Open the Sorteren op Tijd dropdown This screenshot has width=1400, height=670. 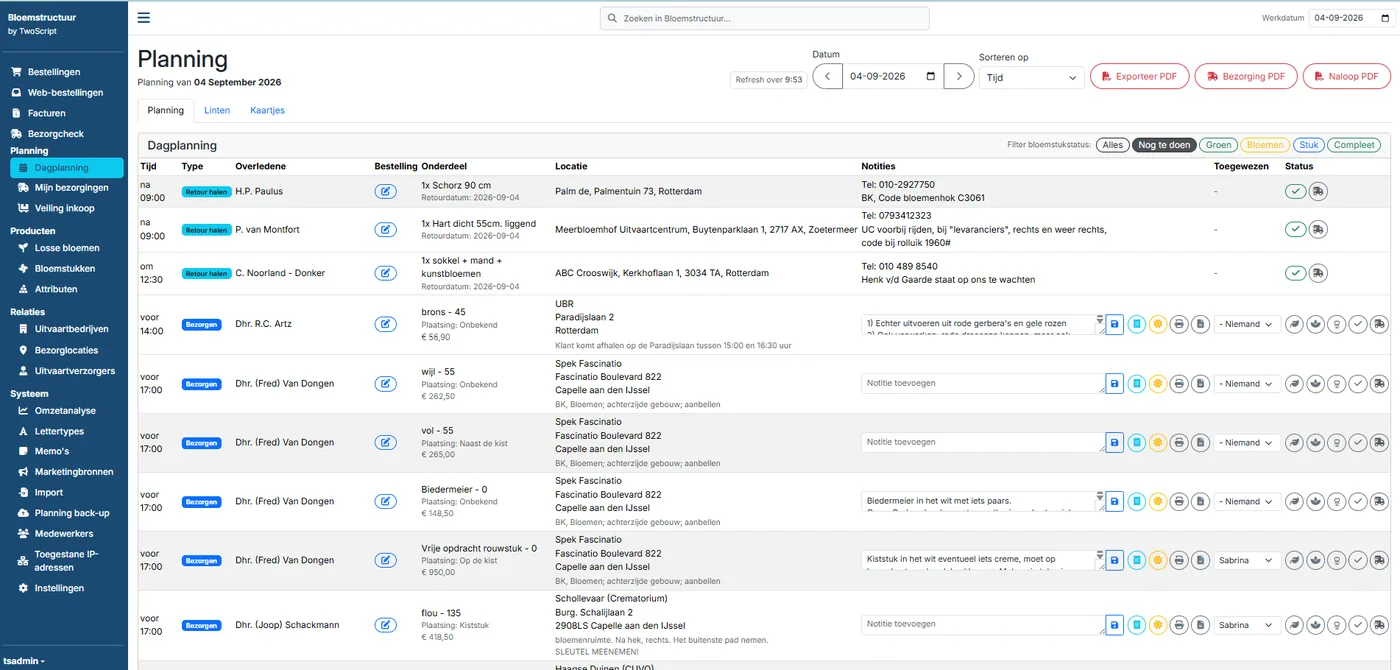[x=1031, y=77]
